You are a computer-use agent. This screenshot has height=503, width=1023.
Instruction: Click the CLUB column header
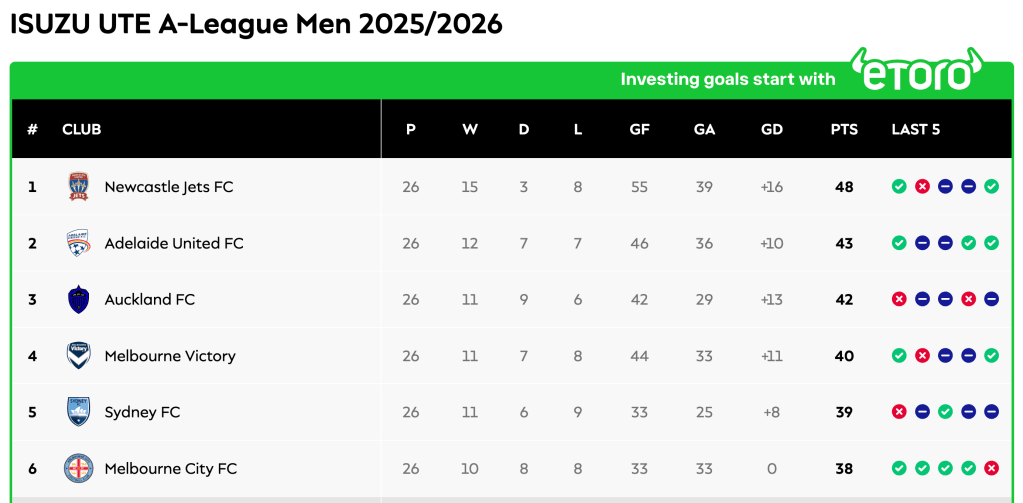pos(82,130)
